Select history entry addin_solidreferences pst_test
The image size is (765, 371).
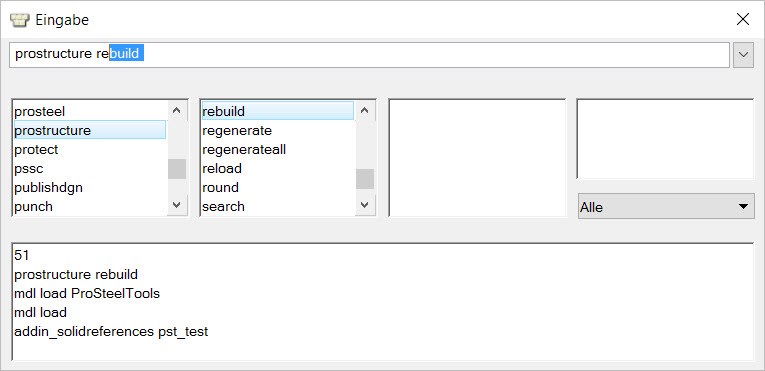[111, 331]
